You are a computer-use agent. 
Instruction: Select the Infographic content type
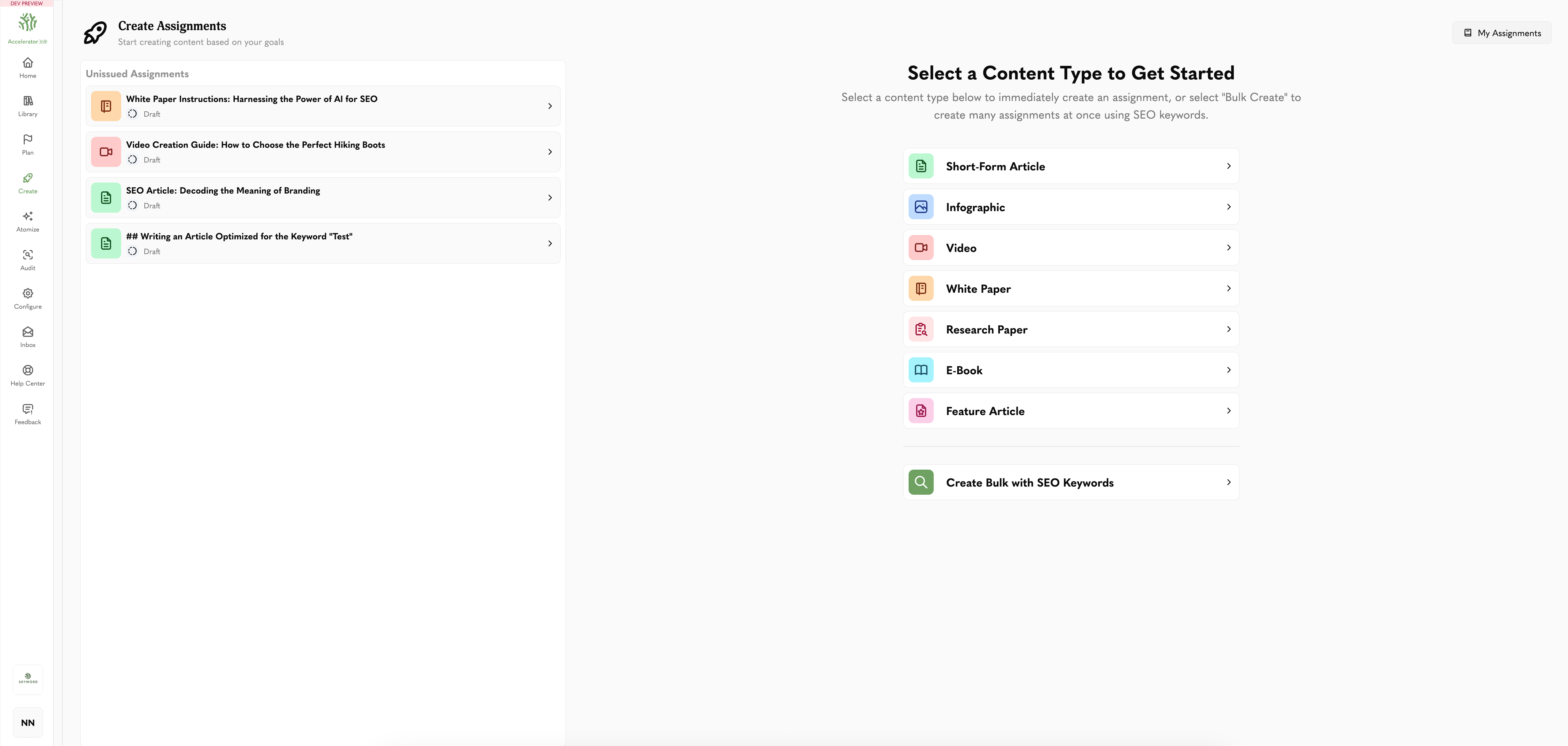[x=1071, y=207]
